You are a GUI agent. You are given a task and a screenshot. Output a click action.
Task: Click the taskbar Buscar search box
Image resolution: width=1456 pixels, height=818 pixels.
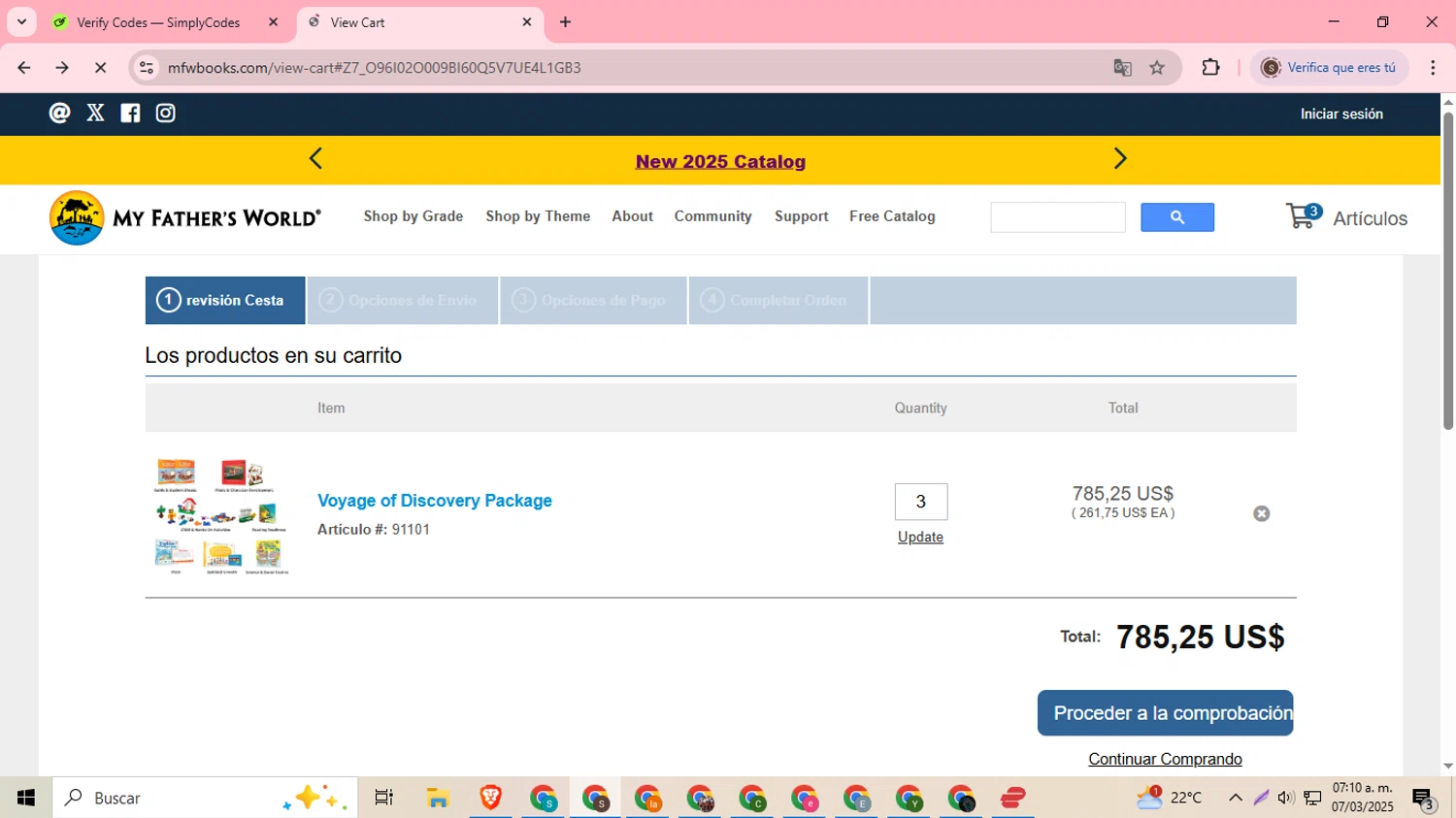pyautogui.click(x=205, y=798)
